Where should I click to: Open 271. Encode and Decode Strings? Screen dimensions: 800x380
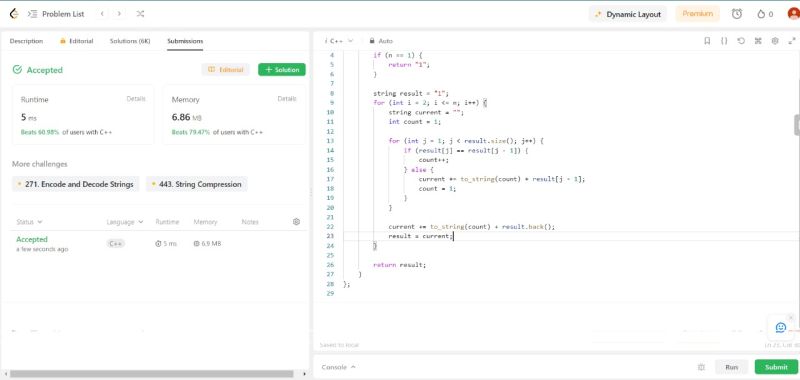(76, 184)
